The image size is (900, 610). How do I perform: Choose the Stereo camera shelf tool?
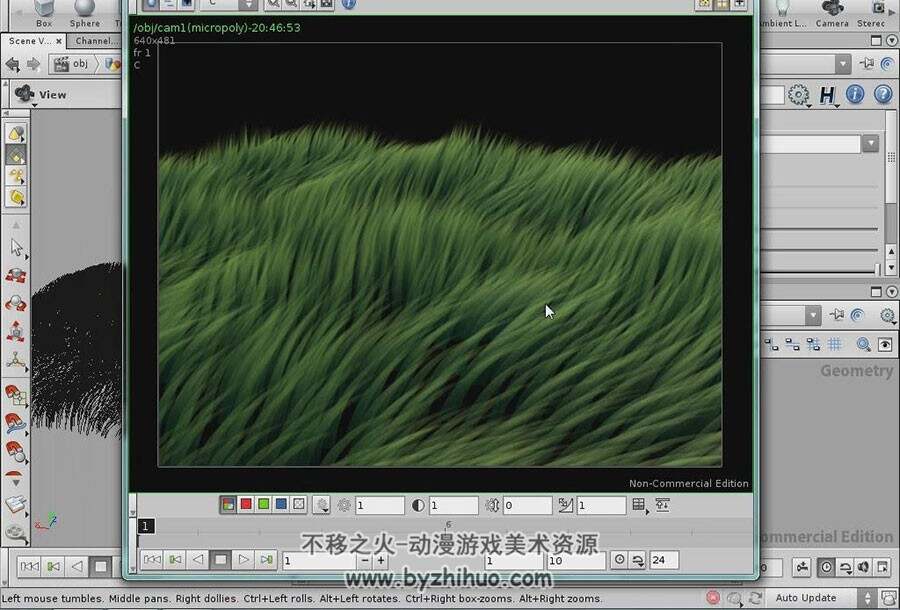pos(872,14)
